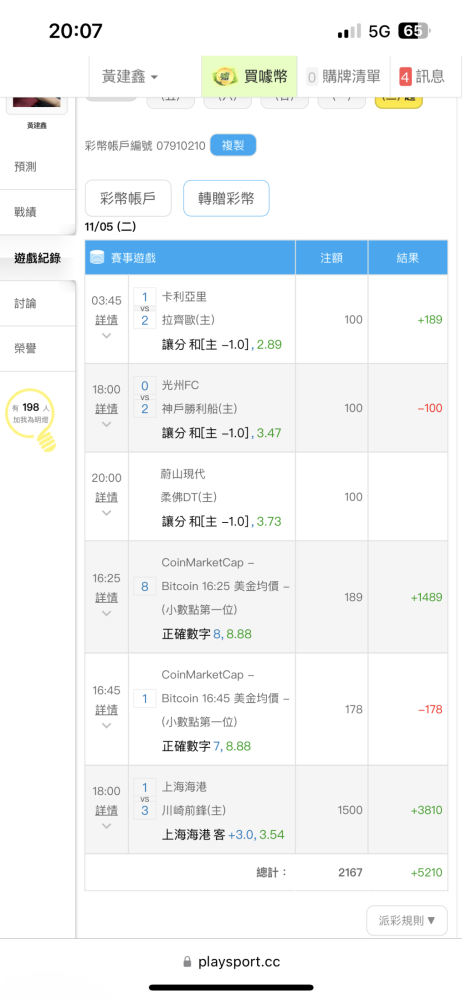Viewport: 462px width, 1000px height.
Task: Open the 黃建鑫 user dropdown
Action: pyautogui.click(x=130, y=77)
